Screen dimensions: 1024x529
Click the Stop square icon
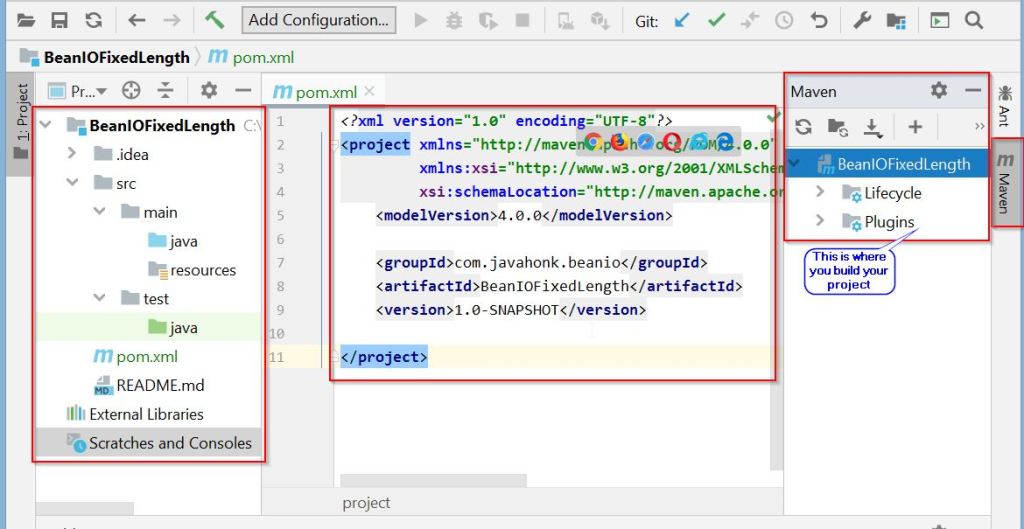(x=522, y=20)
